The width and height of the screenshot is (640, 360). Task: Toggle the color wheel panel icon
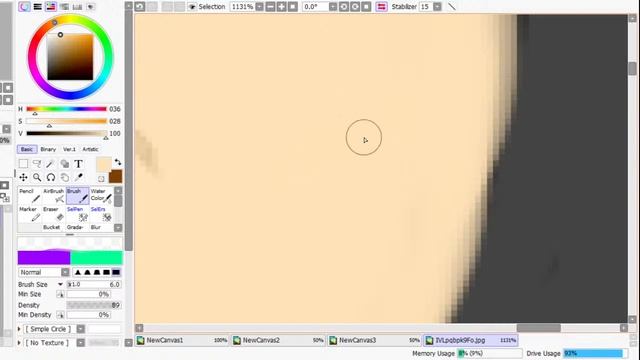pos(24,7)
